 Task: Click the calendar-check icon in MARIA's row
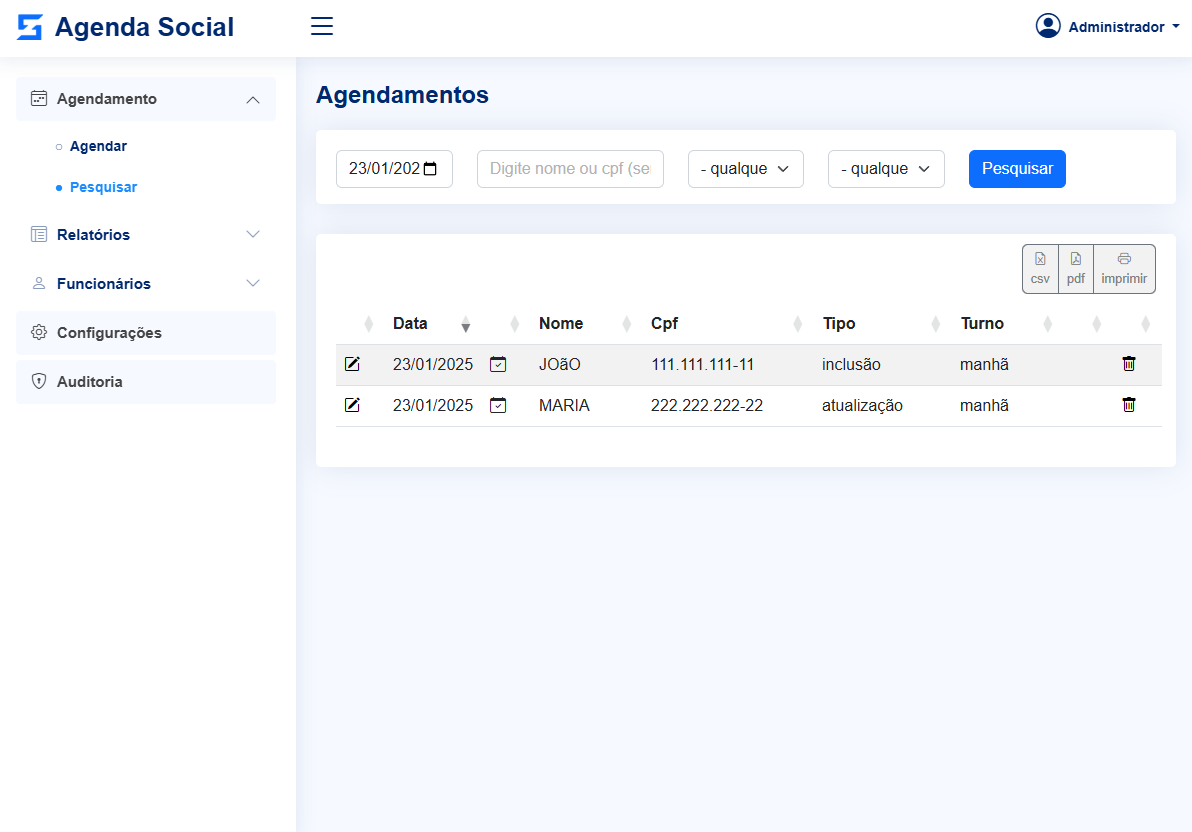[498, 405]
